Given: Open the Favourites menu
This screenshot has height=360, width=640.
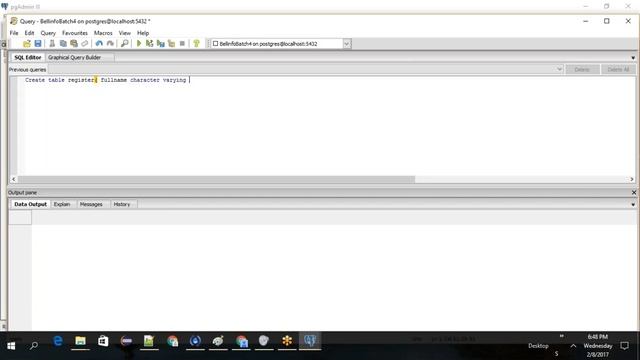Looking at the screenshot, I should [75, 33].
